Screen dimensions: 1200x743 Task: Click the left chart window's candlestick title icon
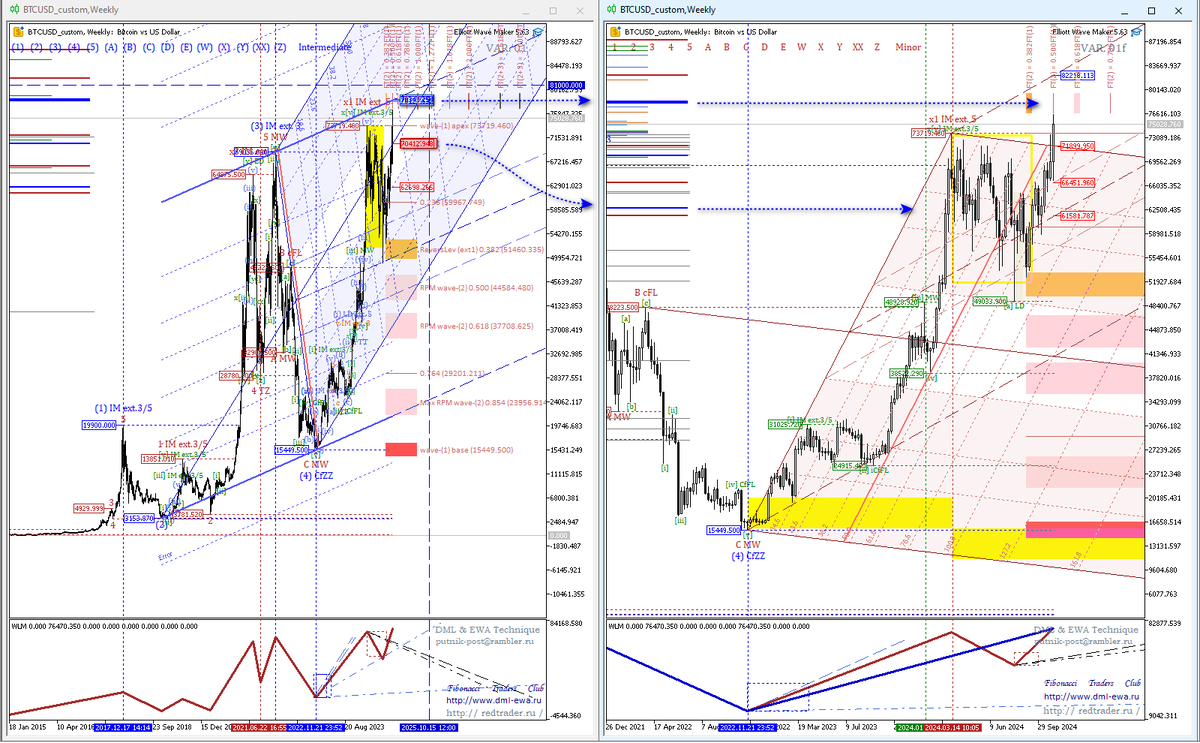pos(14,8)
